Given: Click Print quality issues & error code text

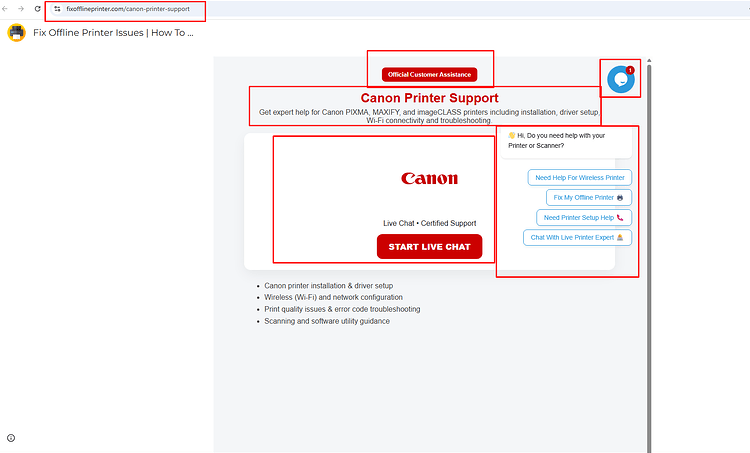Looking at the screenshot, I should tap(342, 309).
